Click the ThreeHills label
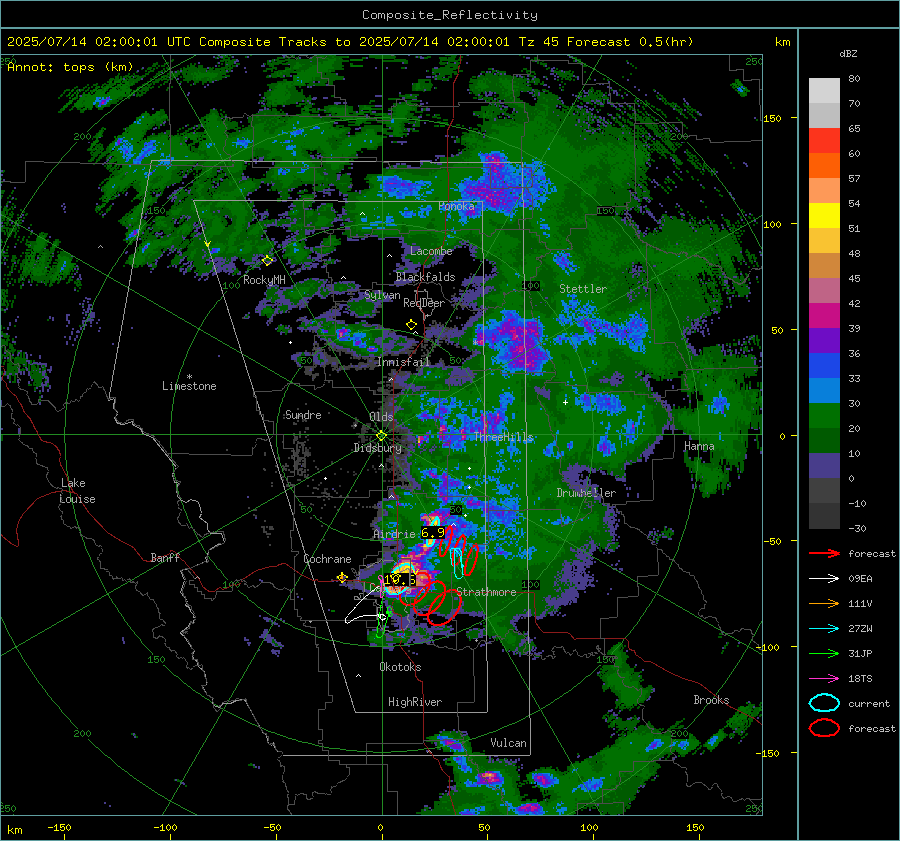Viewport: 900px width, 841px height. pyautogui.click(x=503, y=437)
